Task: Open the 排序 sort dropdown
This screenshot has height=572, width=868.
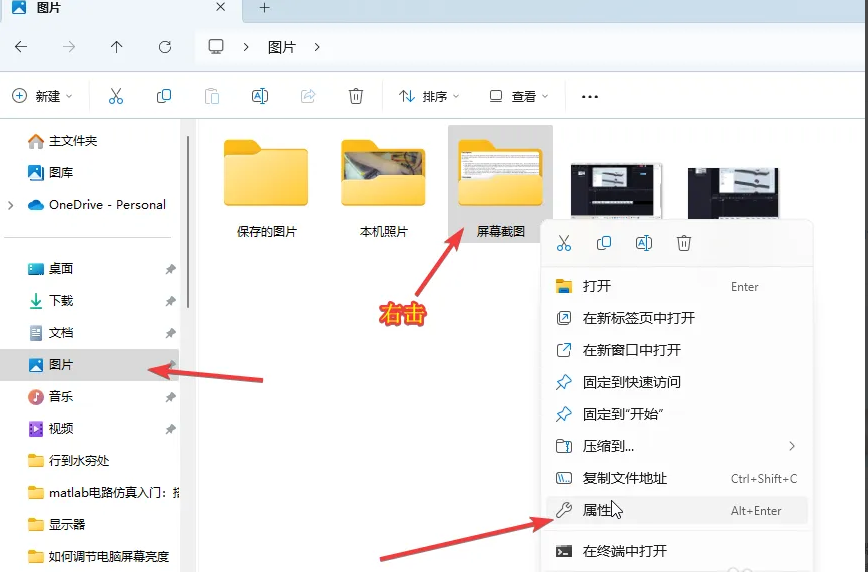Action: click(429, 96)
